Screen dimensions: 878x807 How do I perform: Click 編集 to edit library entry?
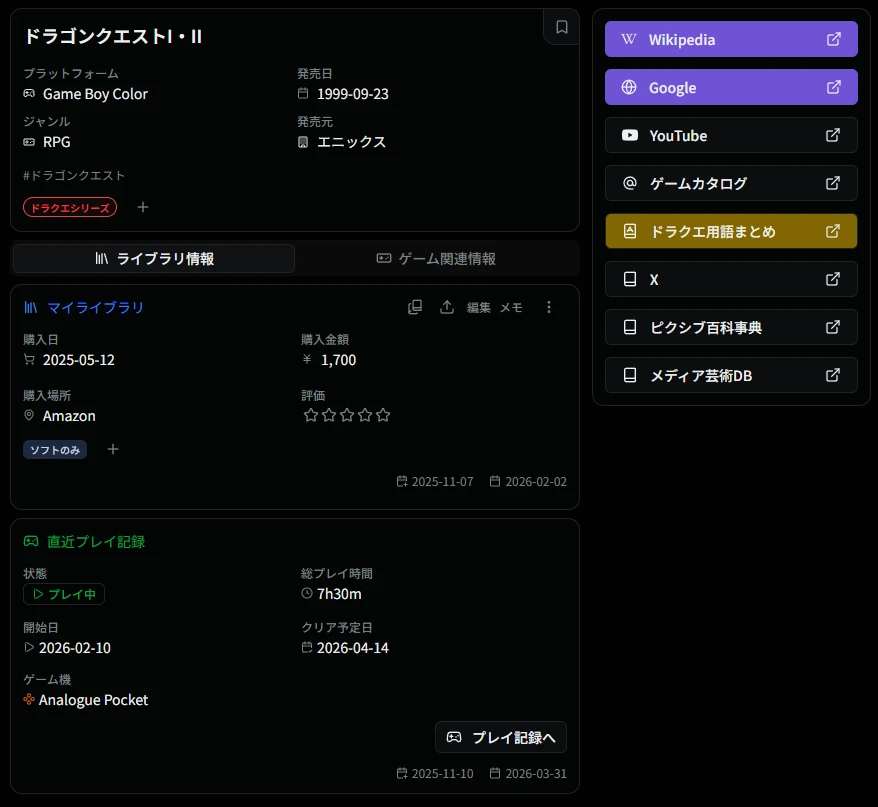(x=479, y=307)
